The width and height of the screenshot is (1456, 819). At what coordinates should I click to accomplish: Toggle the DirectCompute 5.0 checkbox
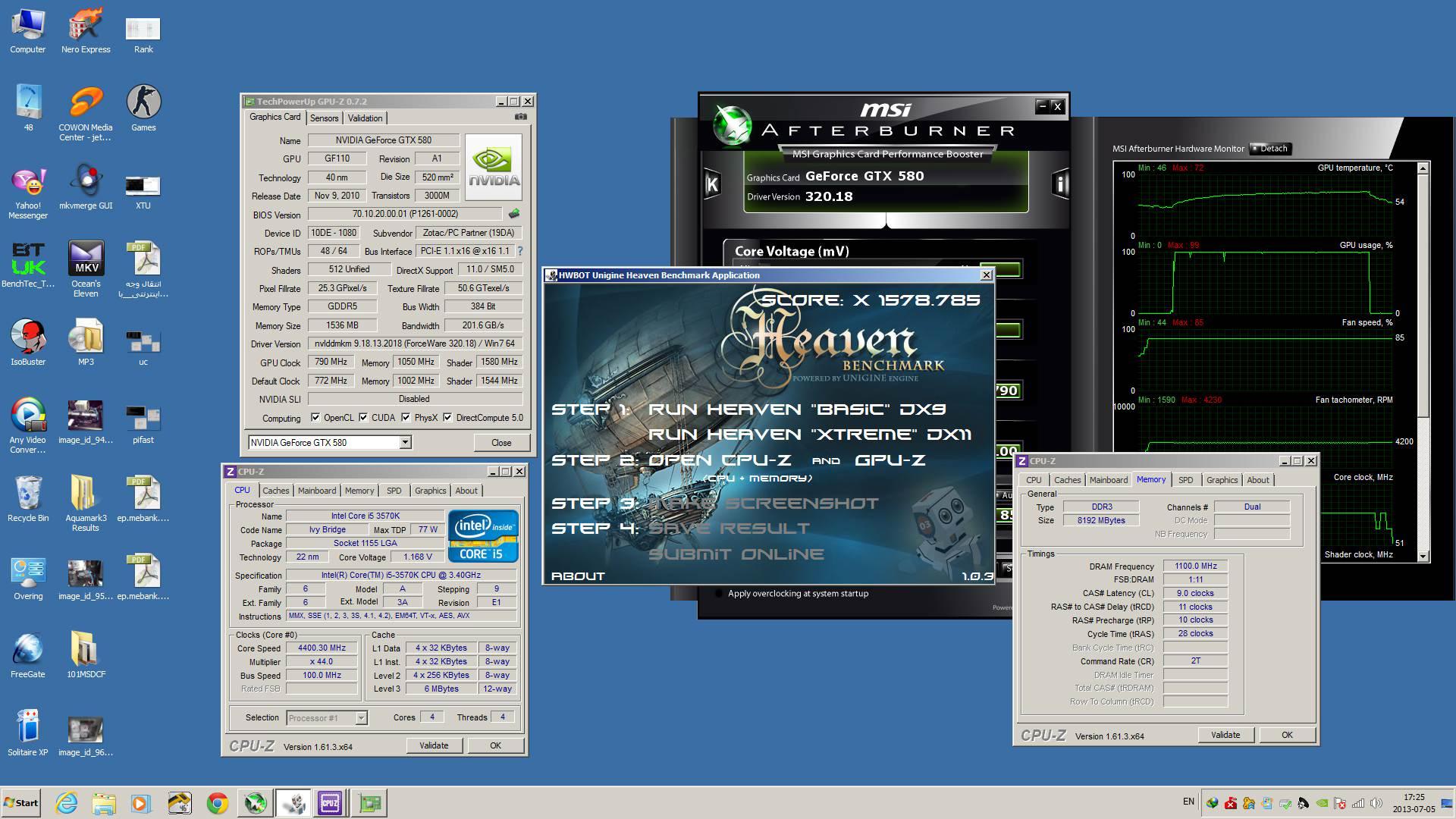coord(447,417)
